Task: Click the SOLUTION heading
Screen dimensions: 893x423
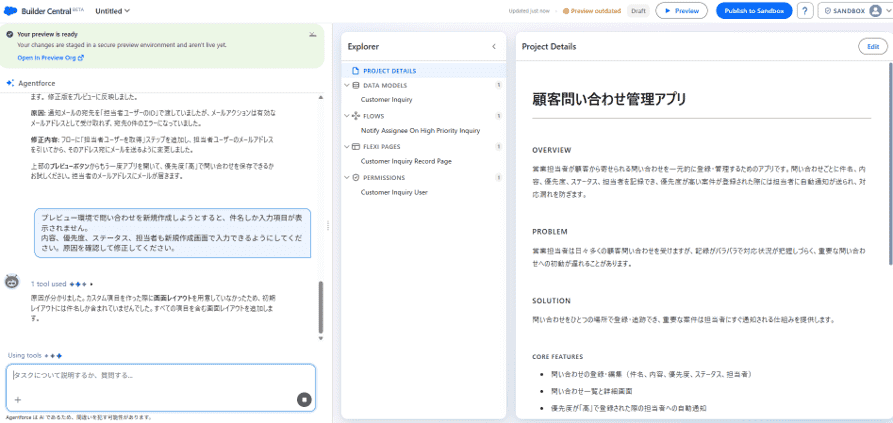Action: pos(551,301)
